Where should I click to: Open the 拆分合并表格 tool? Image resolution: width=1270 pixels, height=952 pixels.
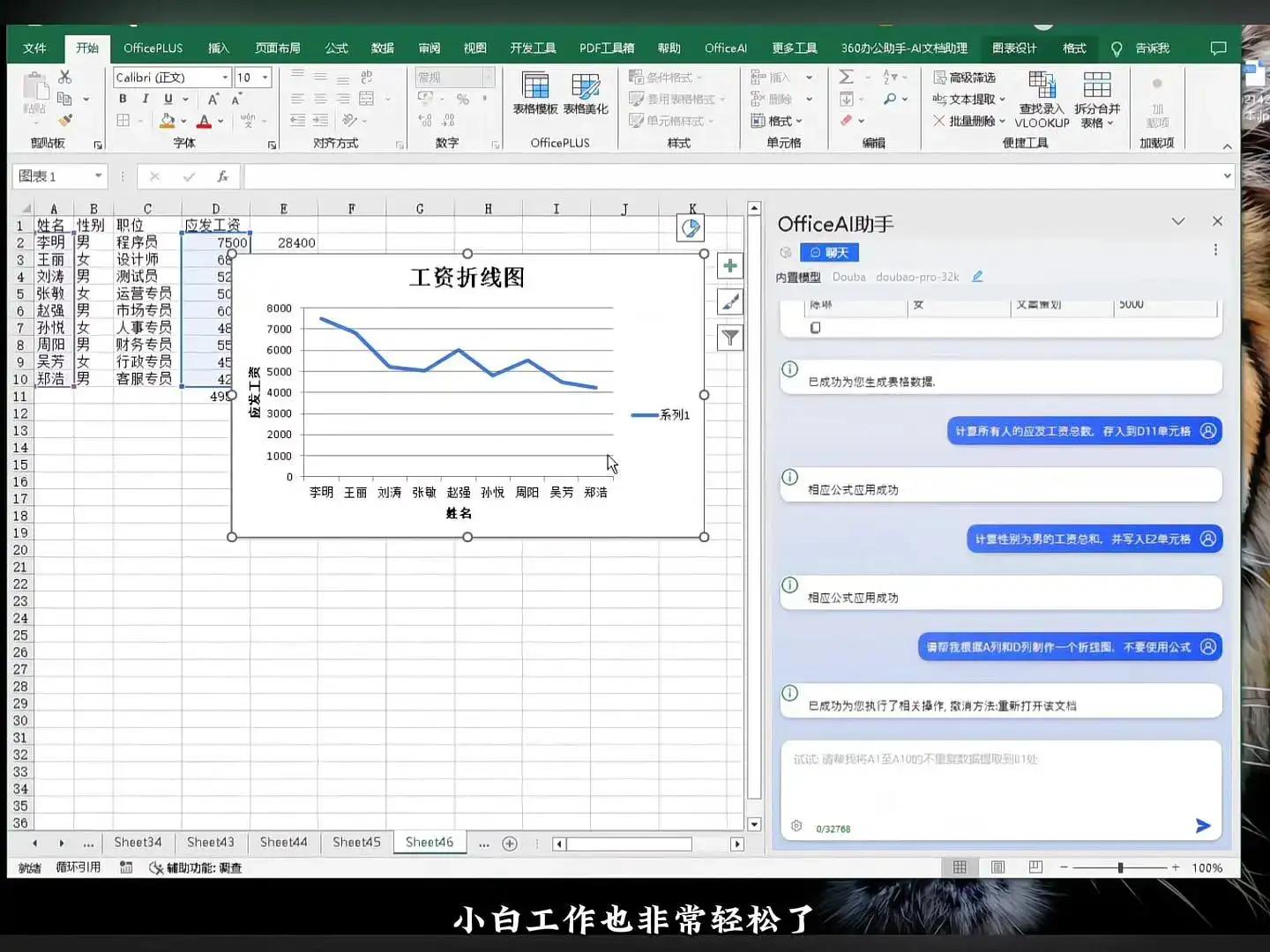tap(1098, 99)
